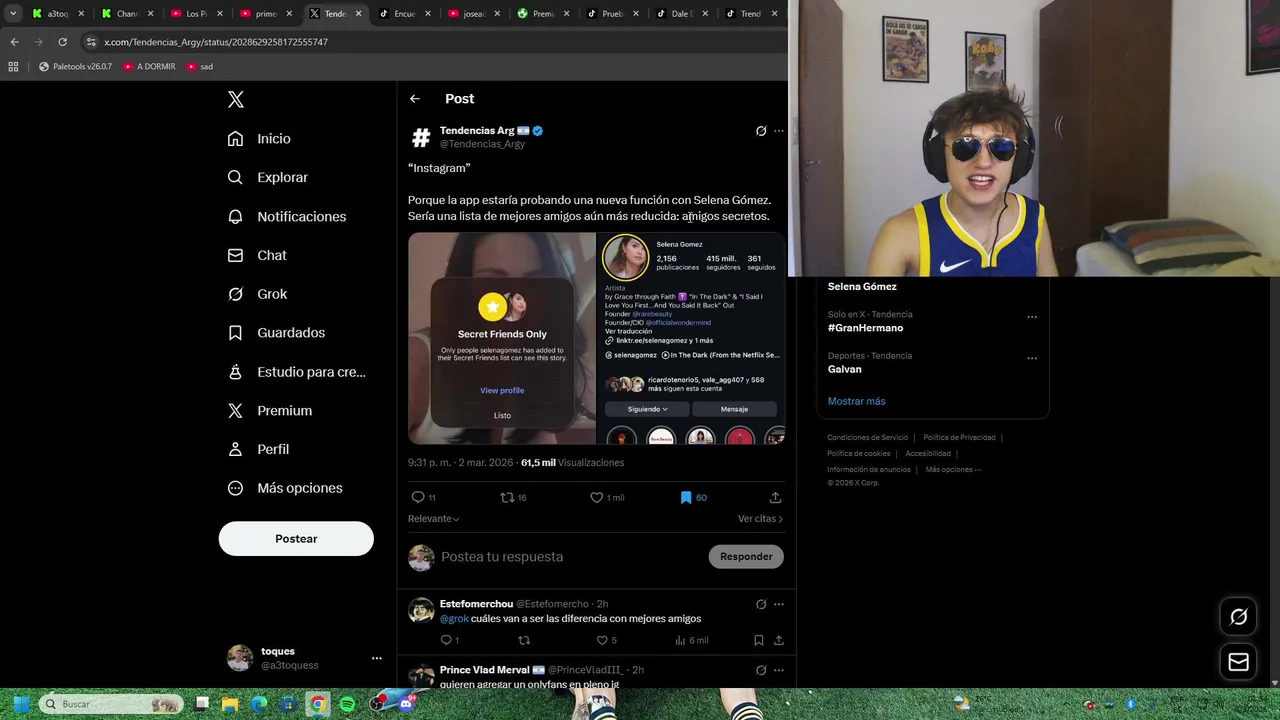Open the X logo home icon
Screen dimensions: 1280x720
tap(236, 99)
